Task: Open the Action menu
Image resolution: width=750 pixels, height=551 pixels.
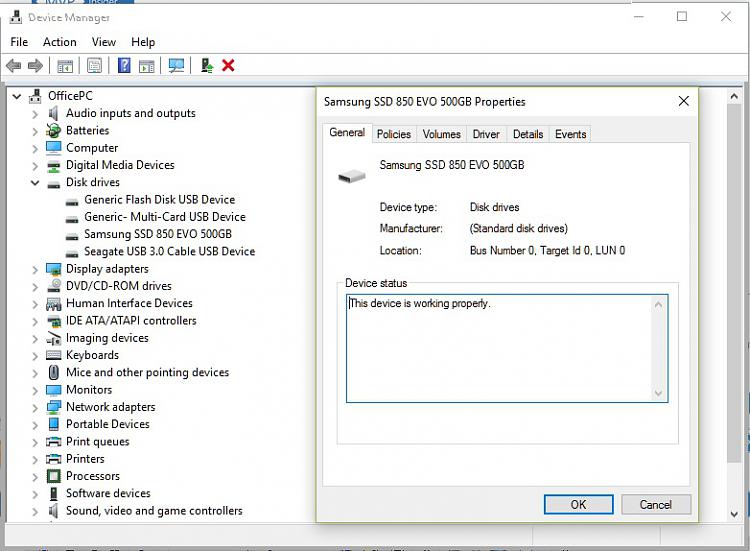Action: pos(60,42)
